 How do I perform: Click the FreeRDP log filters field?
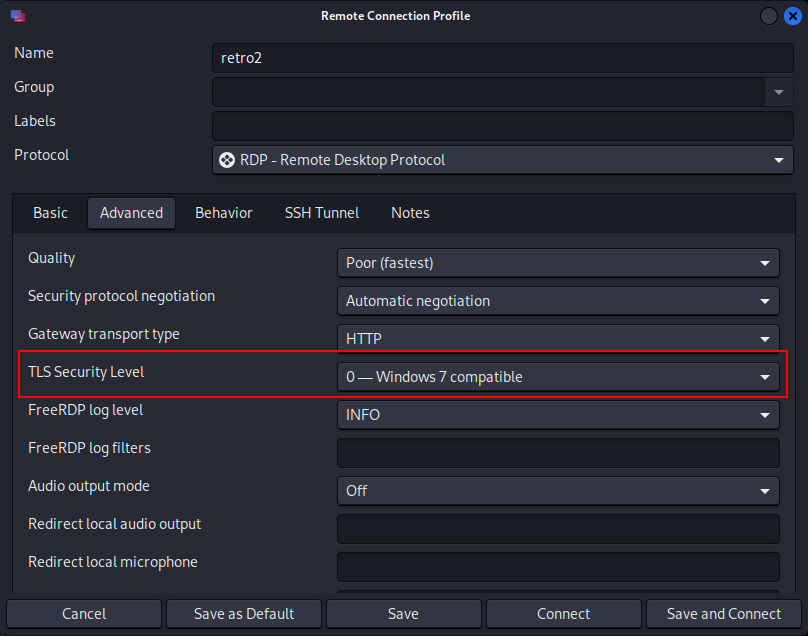pos(558,453)
